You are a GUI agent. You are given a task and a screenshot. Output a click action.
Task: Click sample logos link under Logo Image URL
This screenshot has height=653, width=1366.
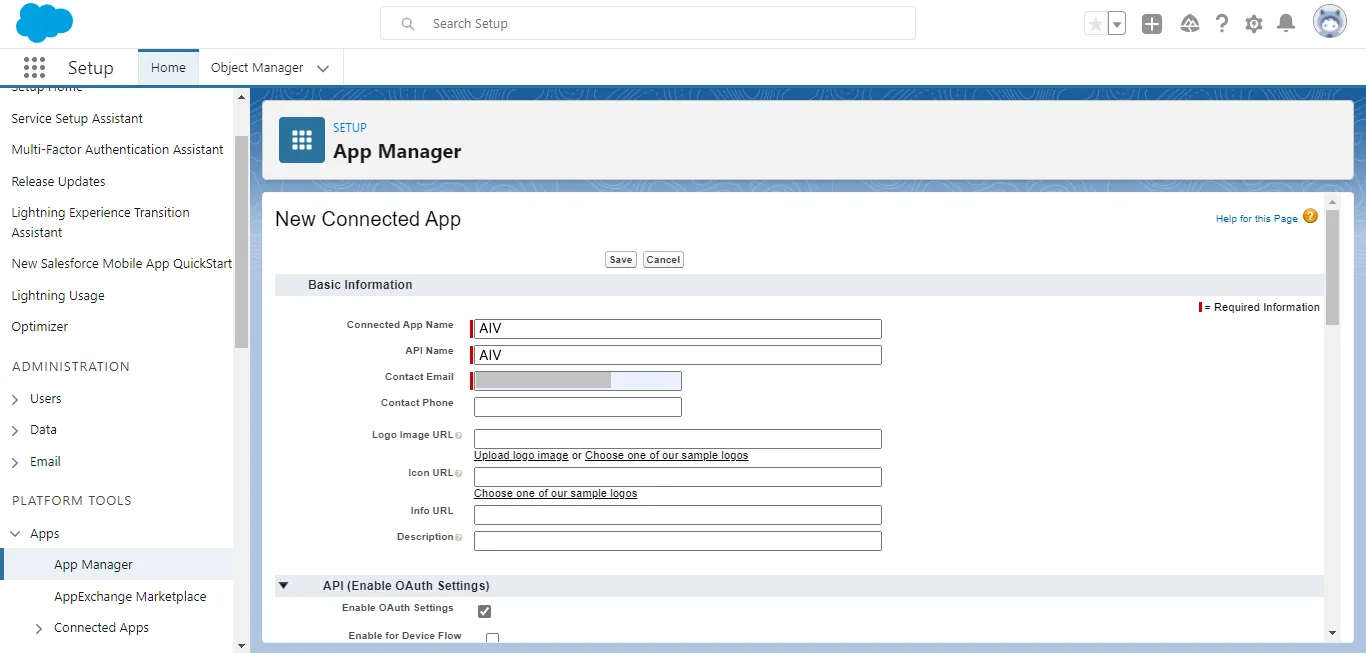tap(666, 455)
